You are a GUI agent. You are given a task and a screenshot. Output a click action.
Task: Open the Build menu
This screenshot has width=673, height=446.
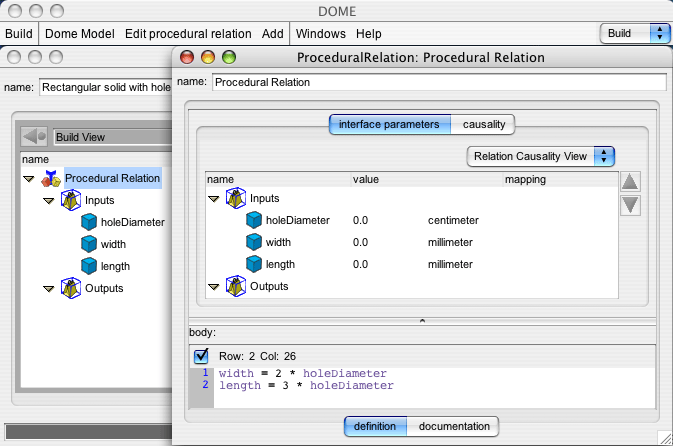point(19,33)
